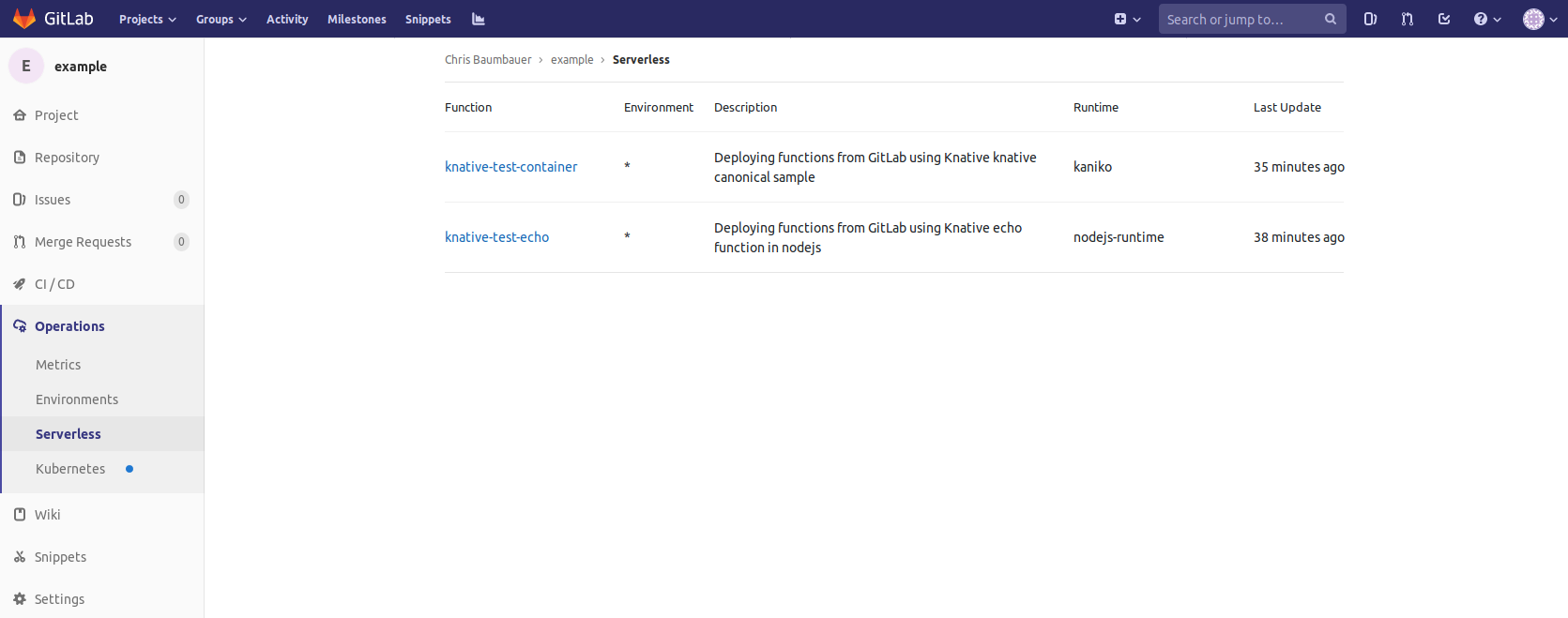
Task: Click the GitLab fox logo
Action: [x=24, y=19]
